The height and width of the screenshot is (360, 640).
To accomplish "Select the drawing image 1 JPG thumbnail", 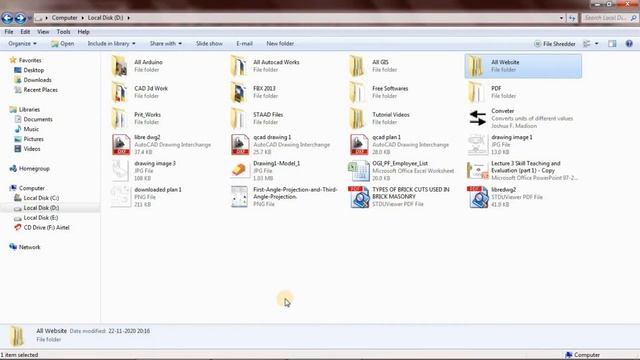I will point(478,144).
